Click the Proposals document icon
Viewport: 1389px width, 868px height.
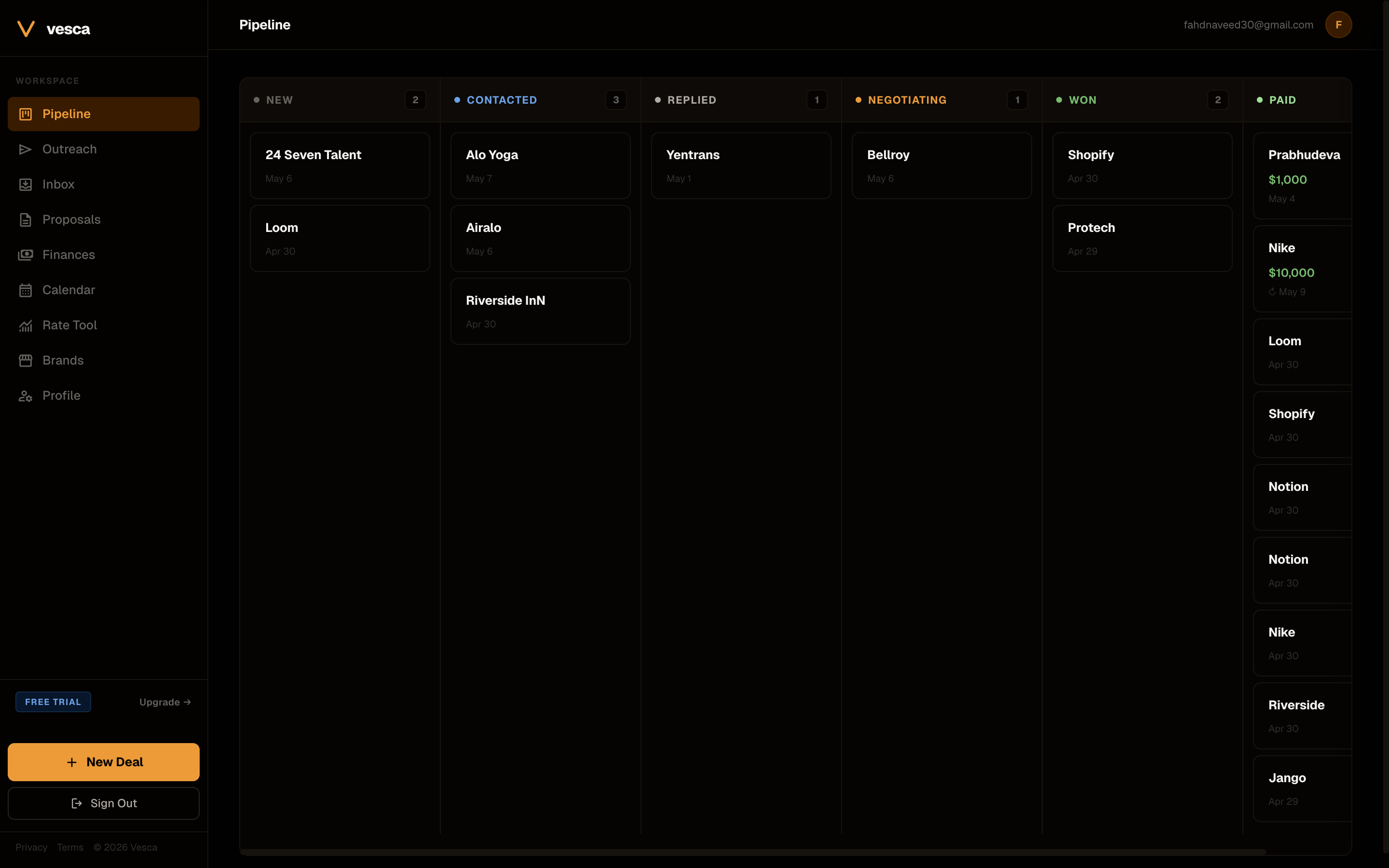tap(25, 220)
